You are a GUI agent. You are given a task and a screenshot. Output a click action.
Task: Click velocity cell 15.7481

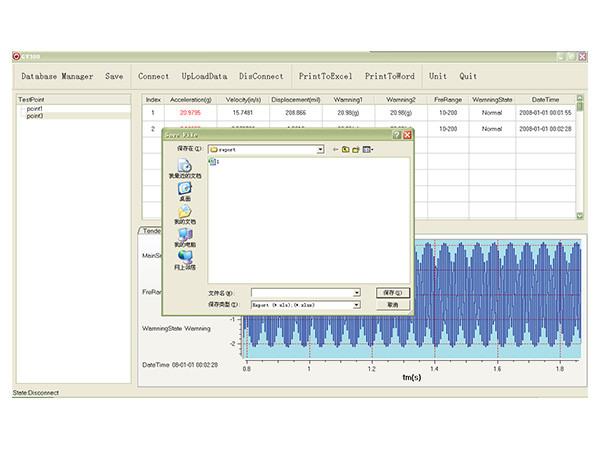tap(243, 112)
